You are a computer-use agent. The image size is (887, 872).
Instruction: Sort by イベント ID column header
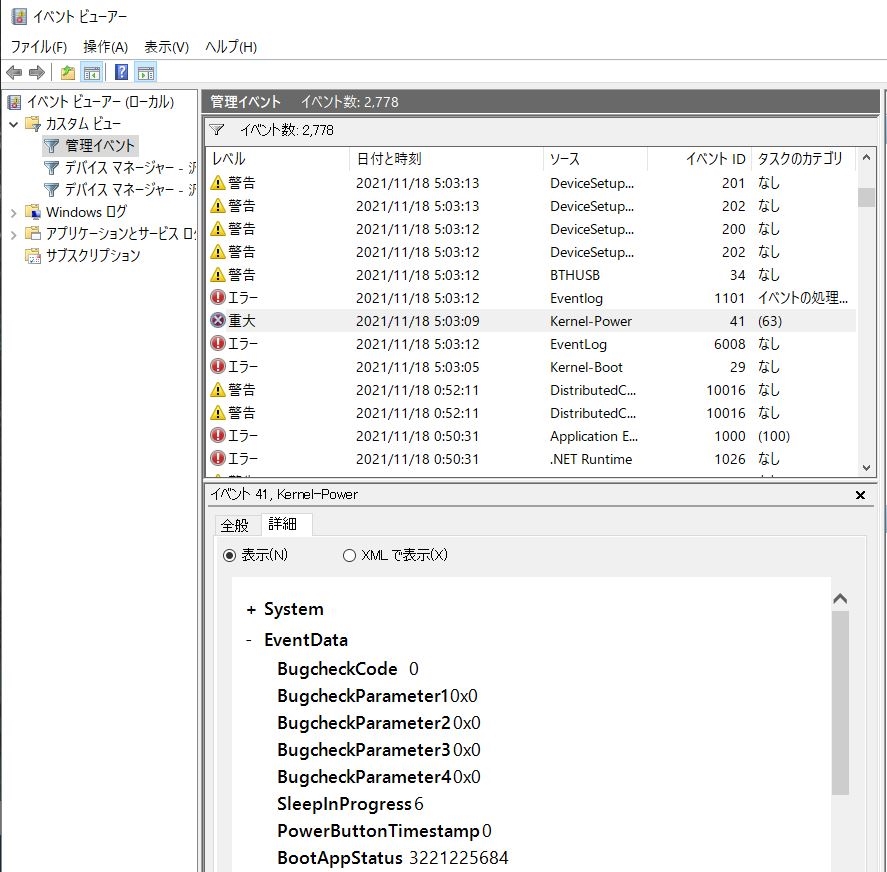[699, 159]
